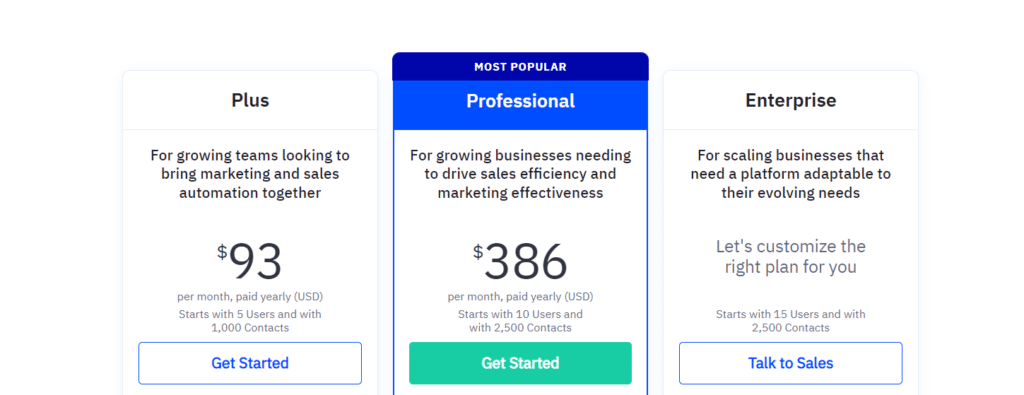Click the Plus plan's Get Started button
The image size is (1024, 395).
point(250,363)
